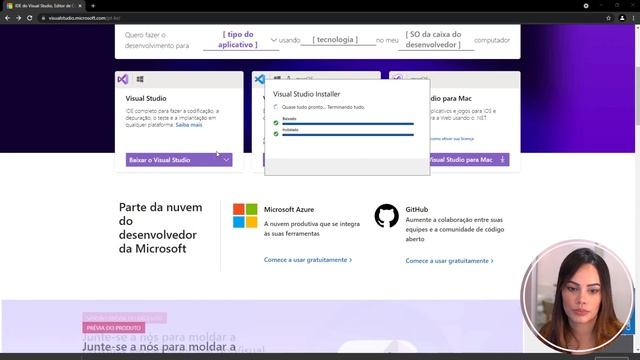Open browser profile avatar icon
Image resolution: width=640 pixels, height=360 pixels.
(622, 18)
